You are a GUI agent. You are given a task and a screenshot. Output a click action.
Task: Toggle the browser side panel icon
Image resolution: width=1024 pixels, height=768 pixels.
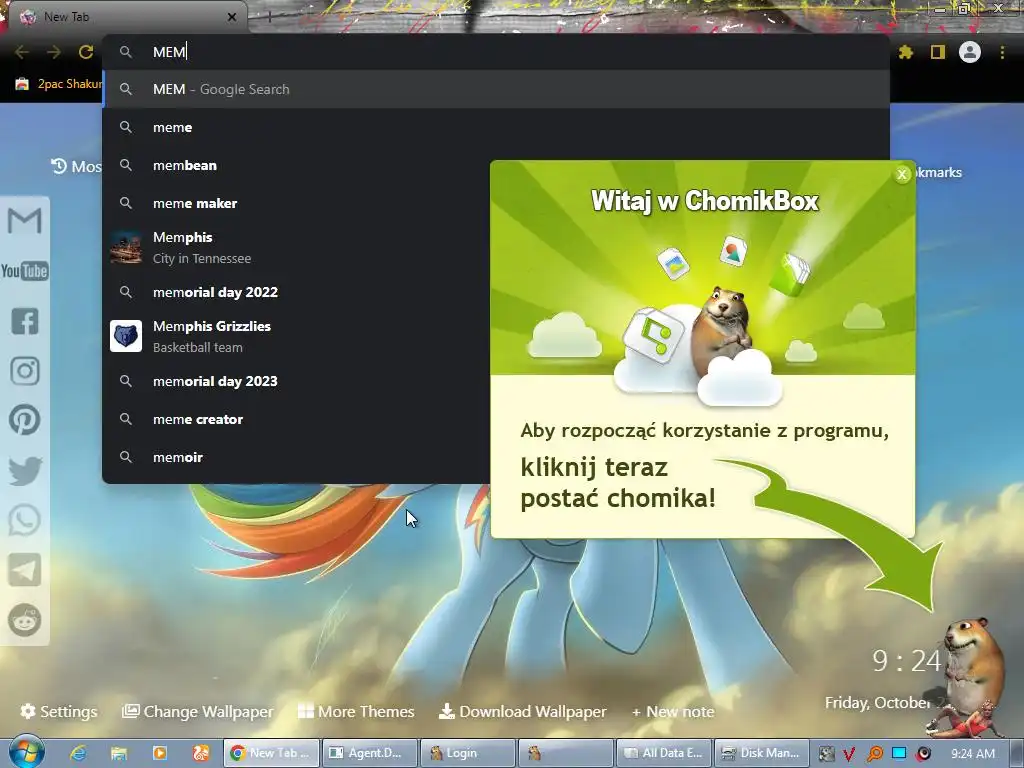(938, 52)
